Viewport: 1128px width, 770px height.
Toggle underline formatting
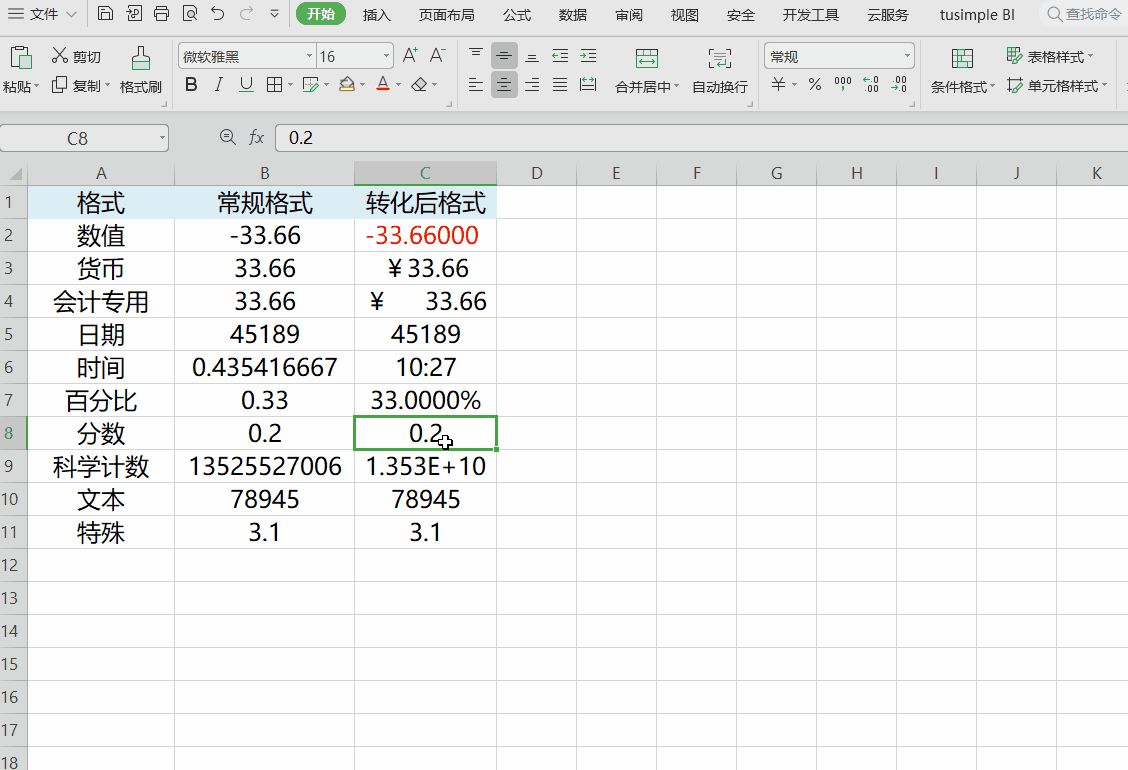click(x=246, y=85)
